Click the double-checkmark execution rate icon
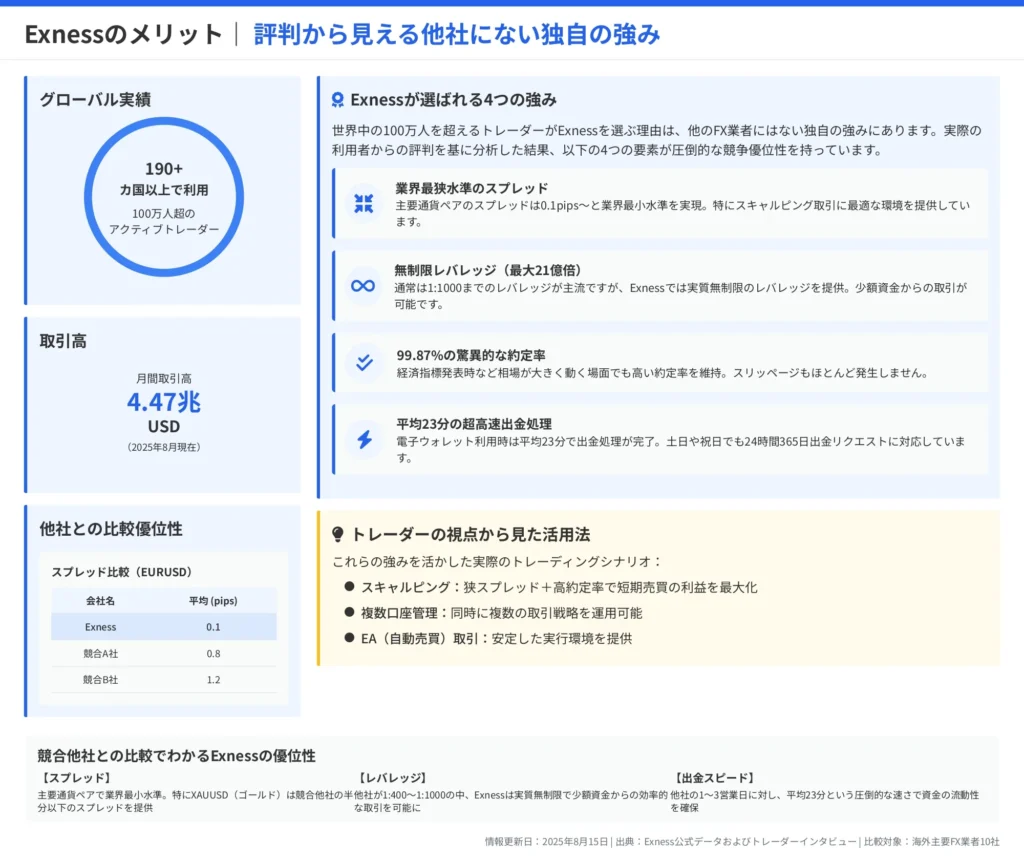Viewport: 1024px width, 861px height. pos(364,362)
